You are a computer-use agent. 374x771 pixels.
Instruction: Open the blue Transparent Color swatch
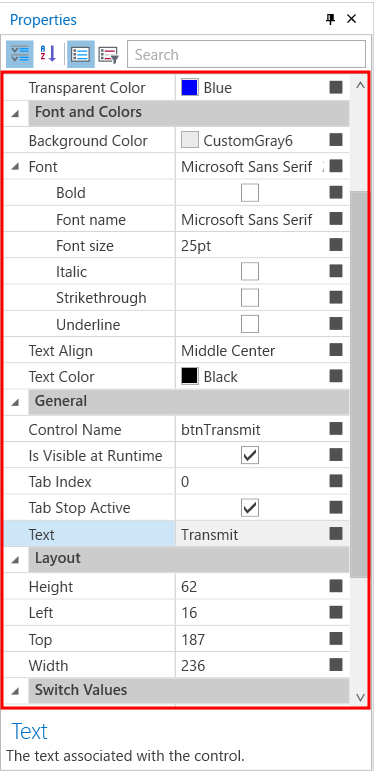190,88
